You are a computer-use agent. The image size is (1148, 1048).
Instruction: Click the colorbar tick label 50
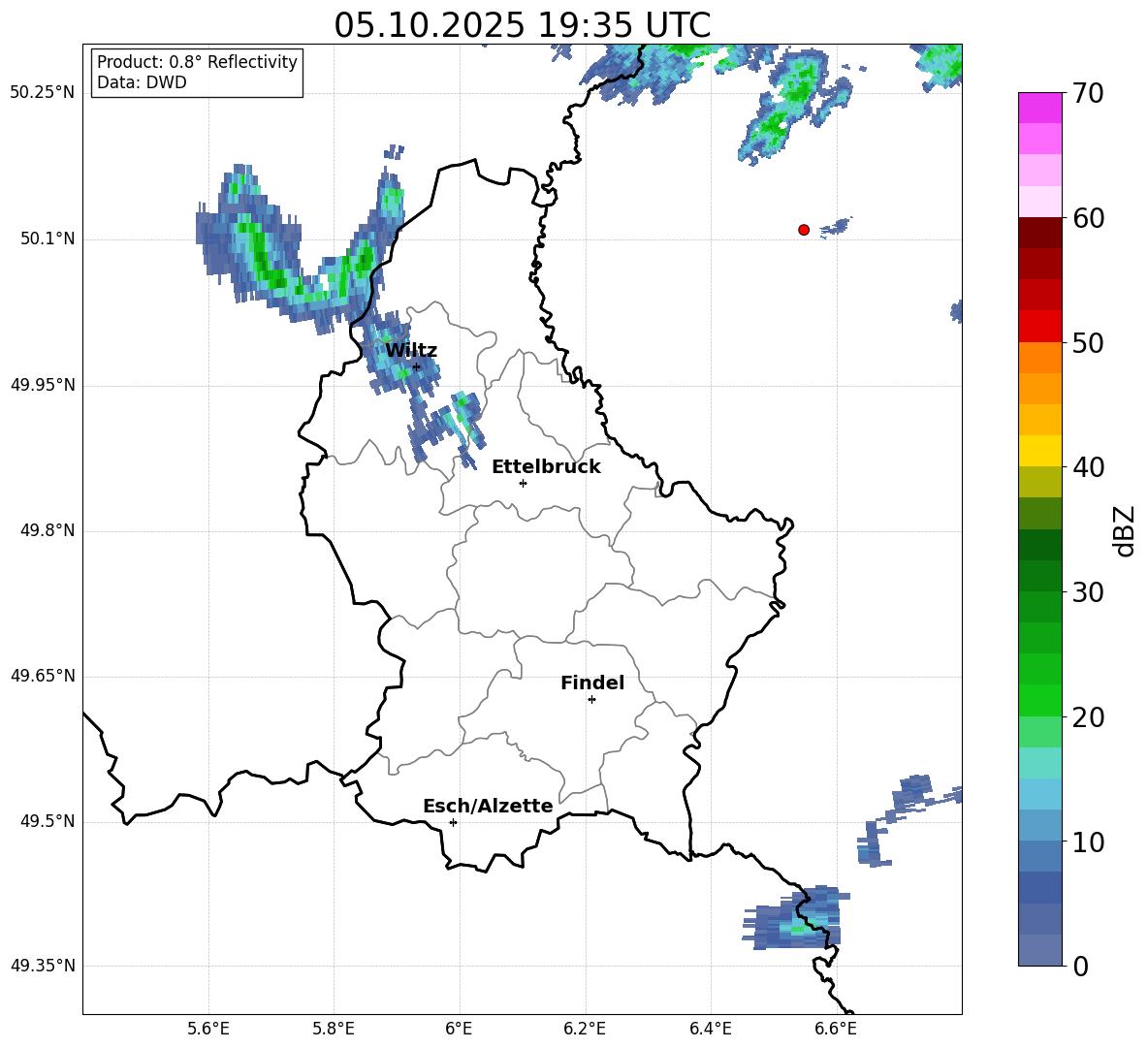click(x=1089, y=343)
